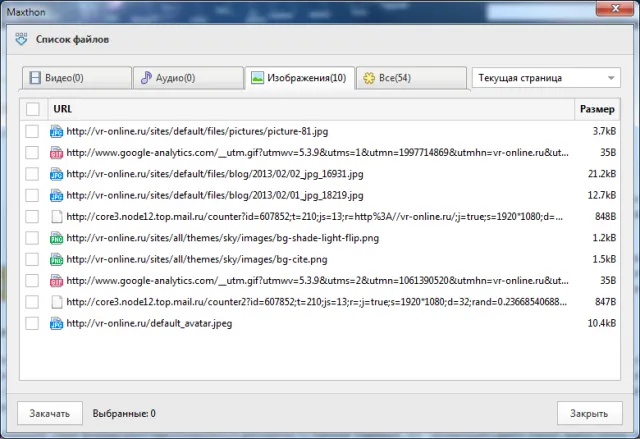Screen dimensions: 640x439
Task: Click the blank file icon of the 848B counter row
Action: pyautogui.click(x=56, y=217)
